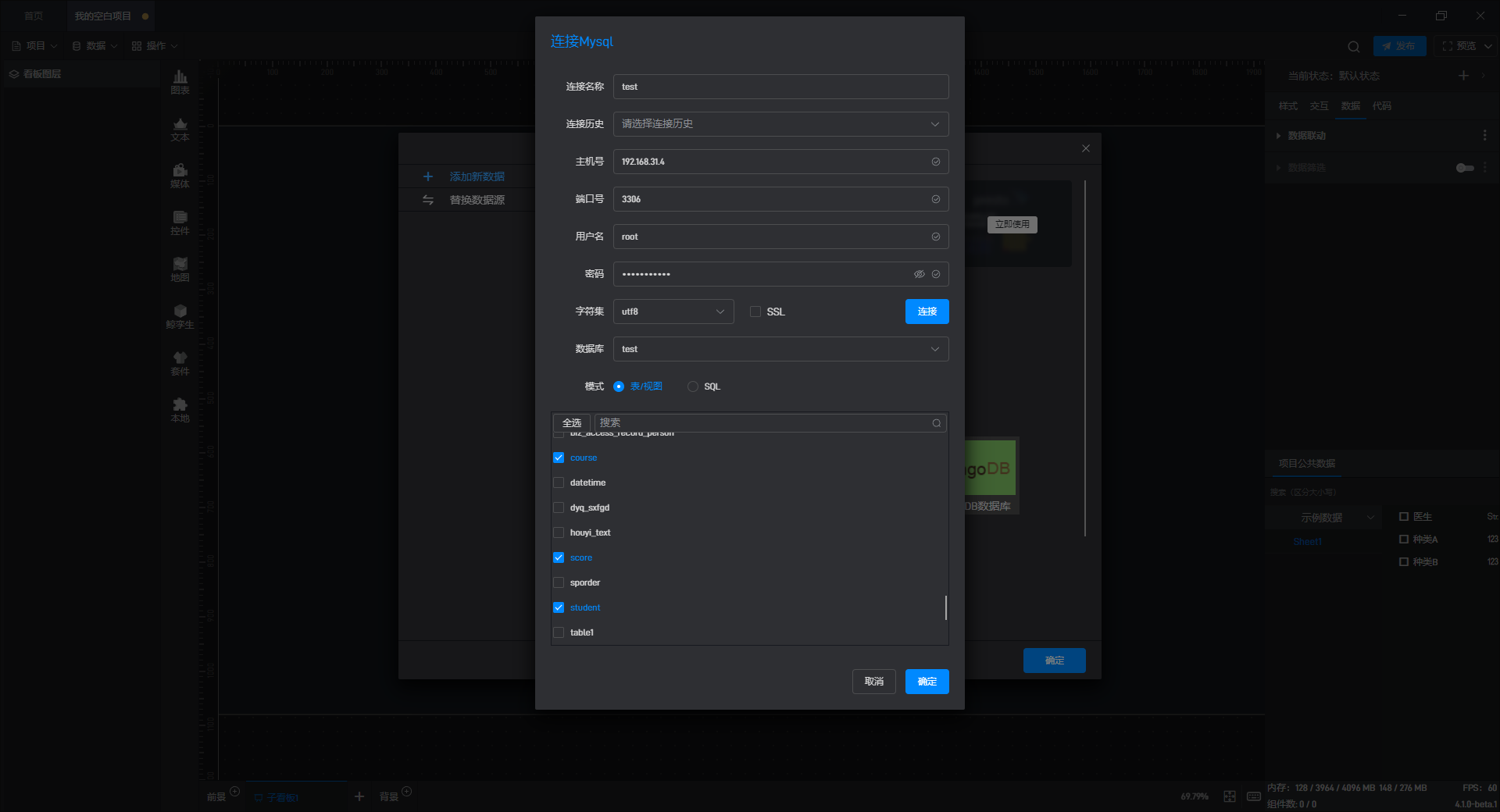Switch to the 样式 tab
1500x812 pixels.
tap(1287, 106)
